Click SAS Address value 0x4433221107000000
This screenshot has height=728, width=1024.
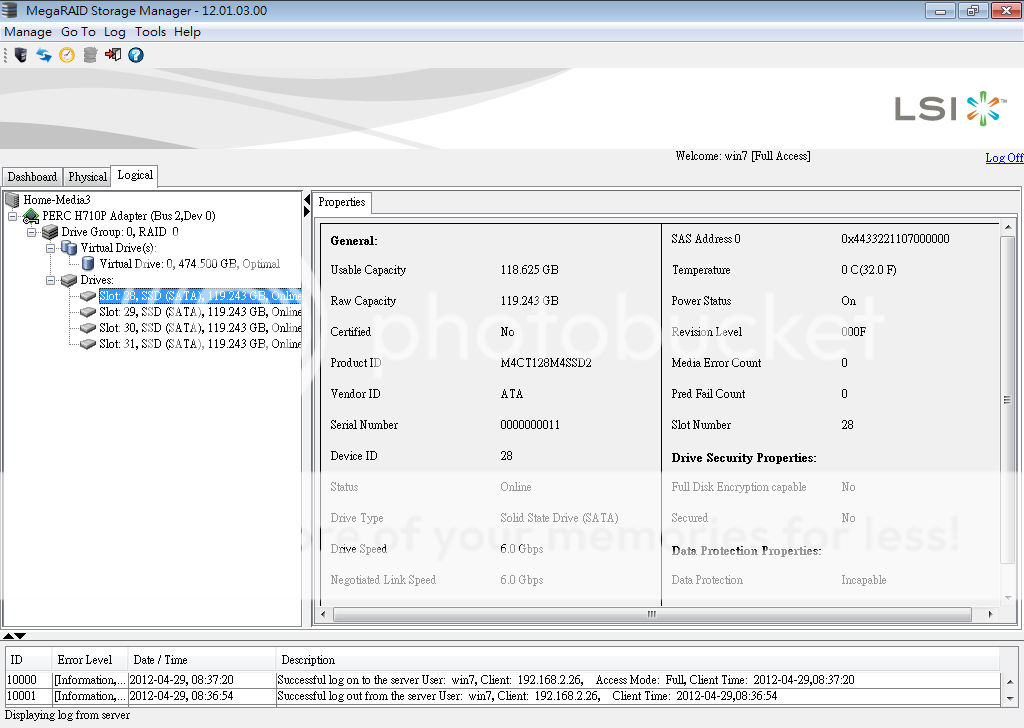click(895, 239)
